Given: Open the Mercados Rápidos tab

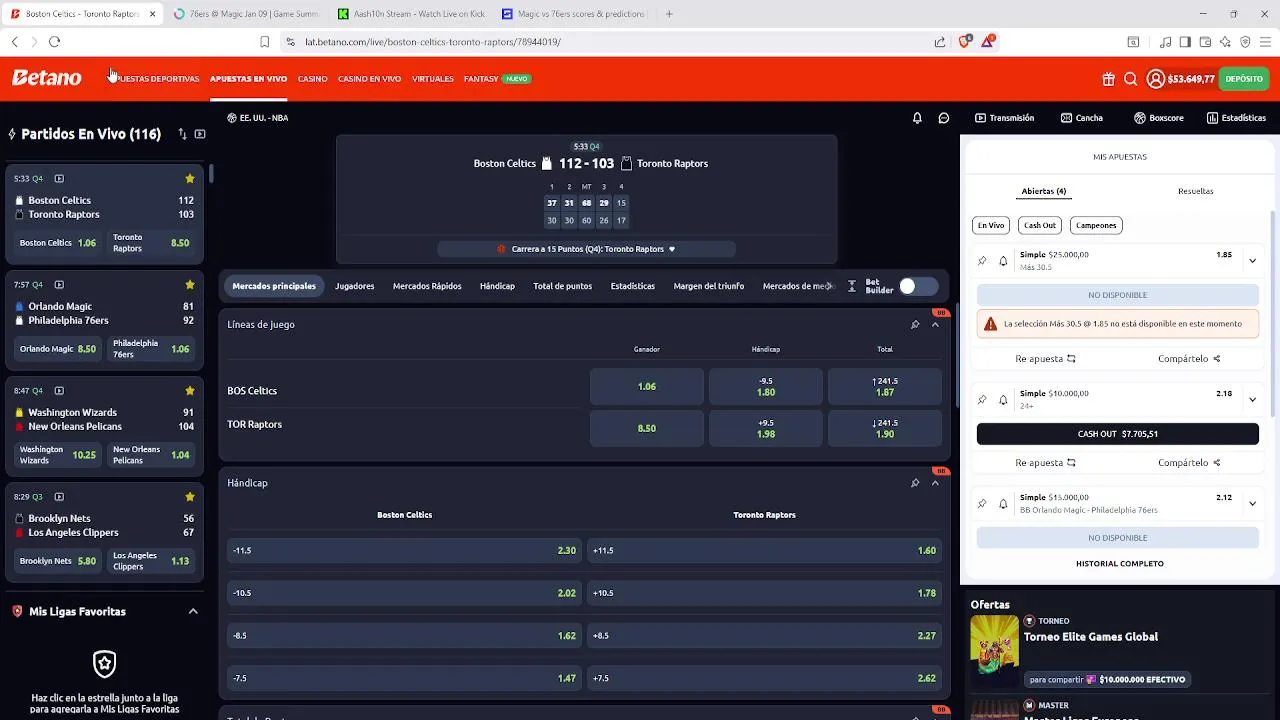Looking at the screenshot, I should tap(427, 286).
